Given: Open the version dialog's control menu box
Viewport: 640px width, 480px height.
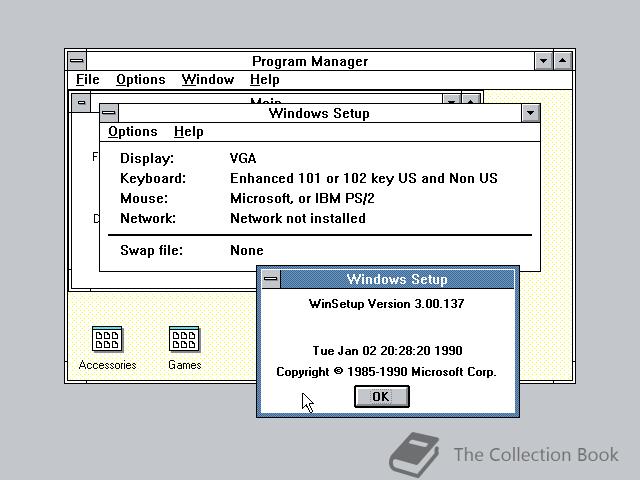Looking at the screenshot, I should click(x=271, y=279).
